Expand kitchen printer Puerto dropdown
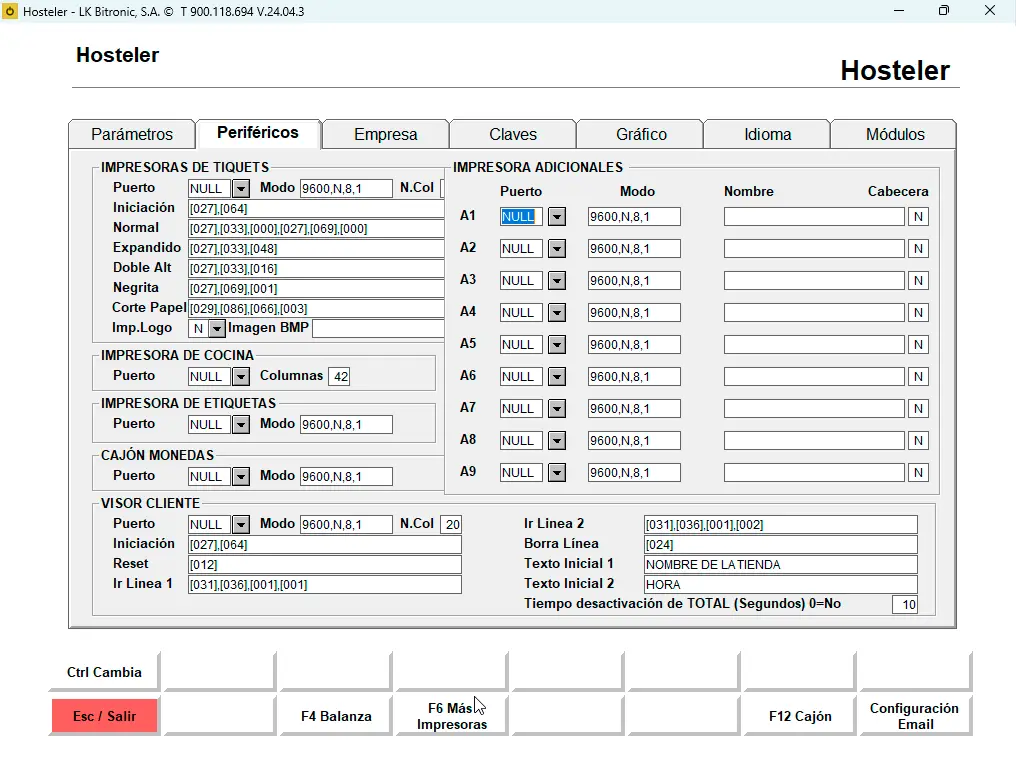This screenshot has width=1016, height=783. 241,377
